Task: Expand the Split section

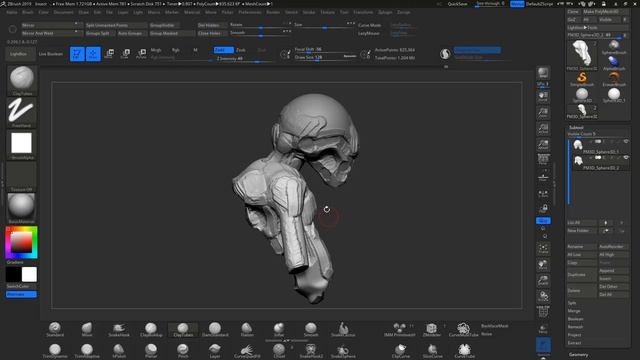Action: 572,303
